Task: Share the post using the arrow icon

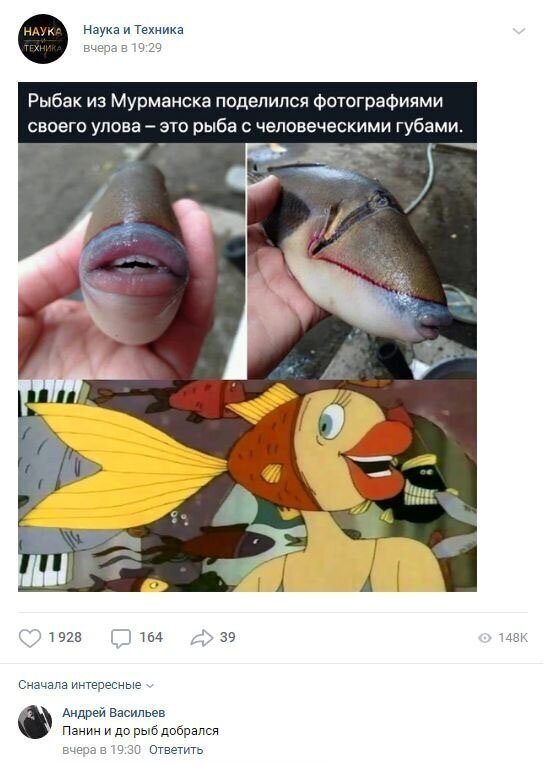Action: click(x=202, y=638)
